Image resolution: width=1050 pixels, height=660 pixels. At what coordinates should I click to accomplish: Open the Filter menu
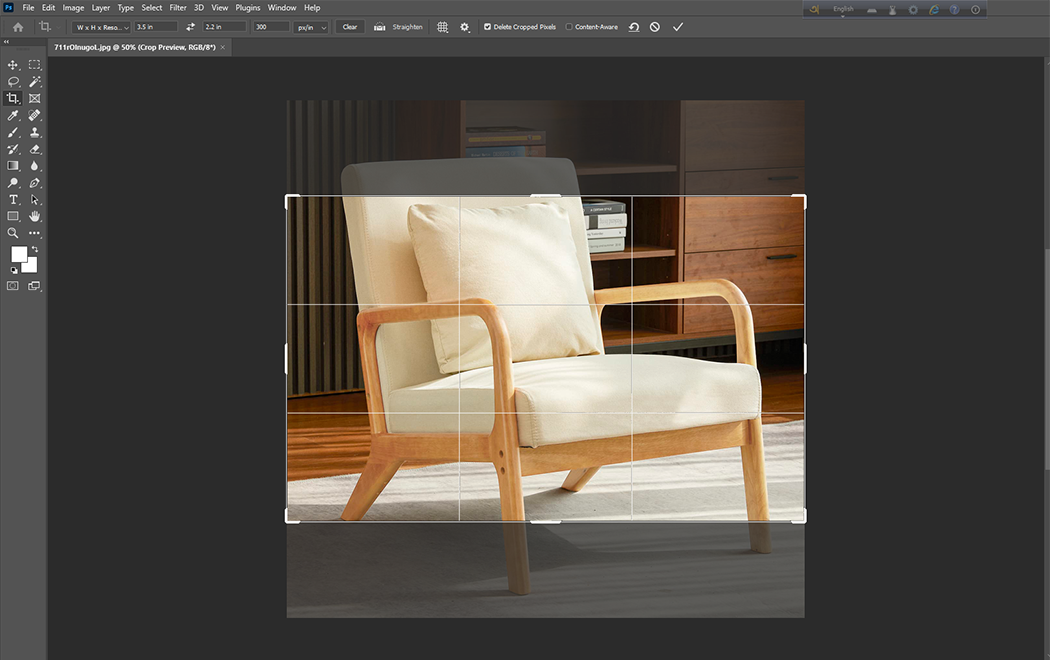[x=178, y=7]
